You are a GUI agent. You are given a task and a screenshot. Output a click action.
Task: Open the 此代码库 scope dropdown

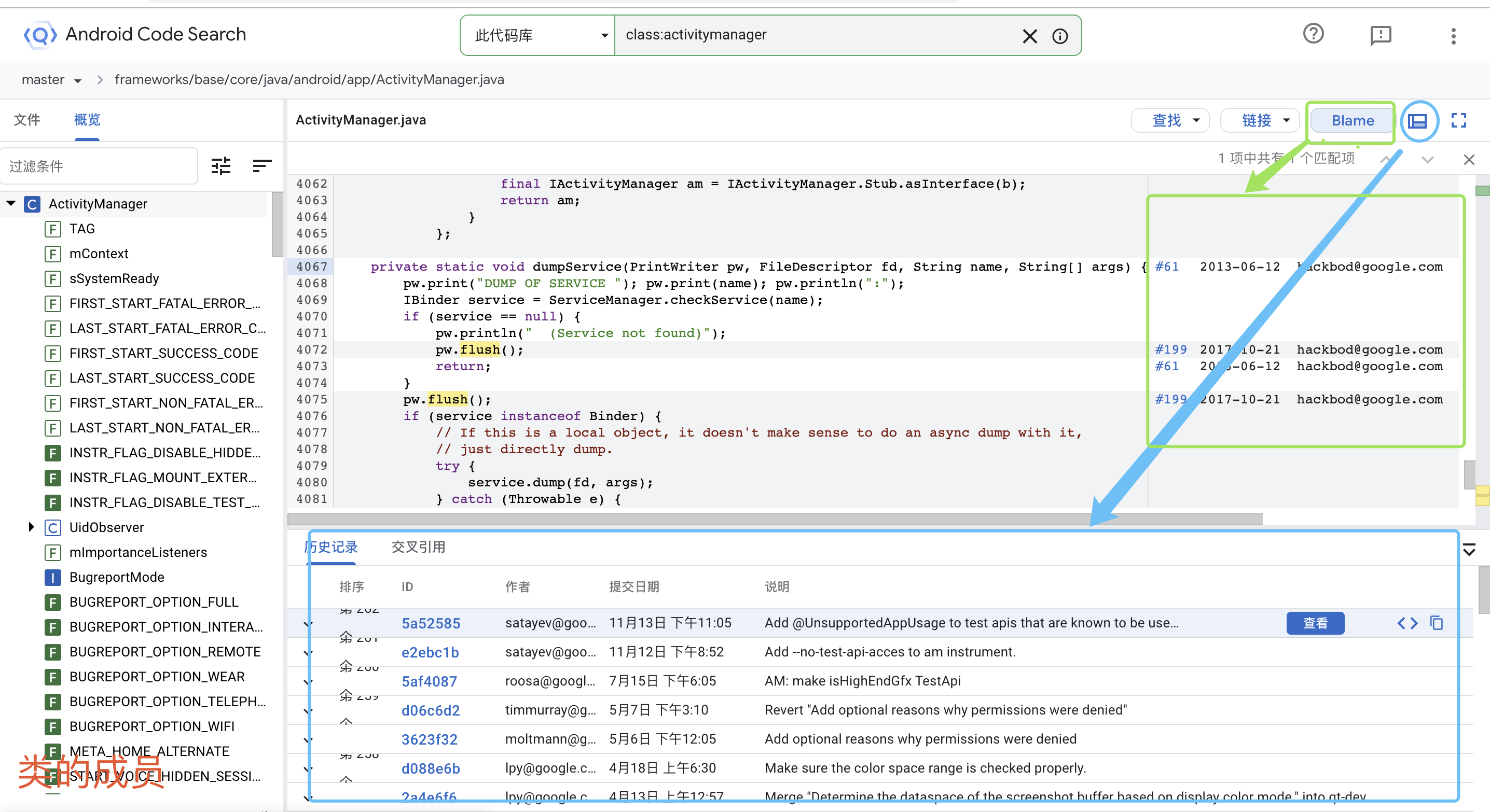point(538,36)
